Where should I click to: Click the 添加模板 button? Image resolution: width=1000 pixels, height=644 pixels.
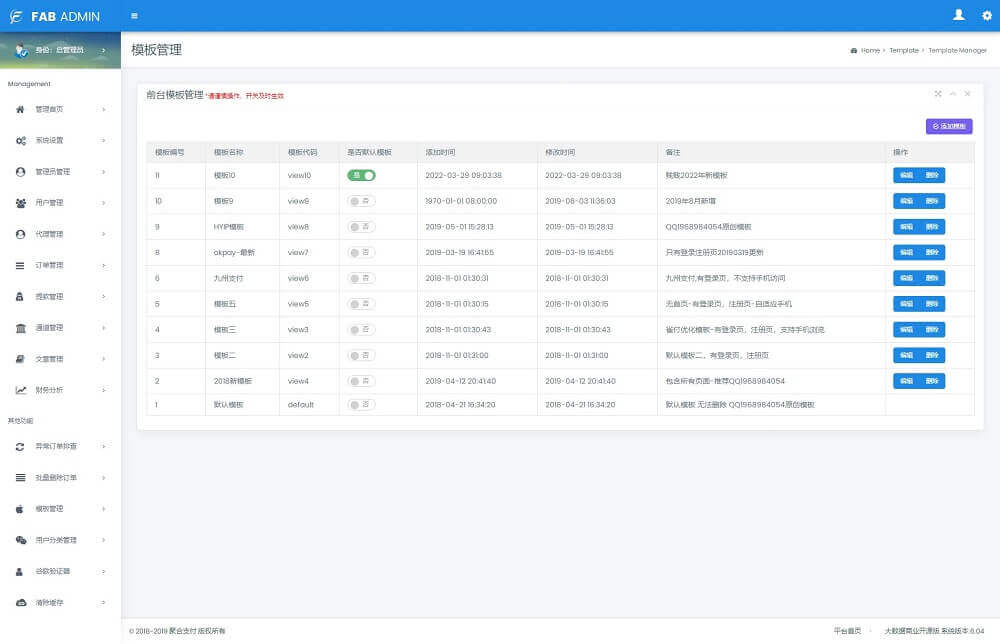[x=947, y=126]
